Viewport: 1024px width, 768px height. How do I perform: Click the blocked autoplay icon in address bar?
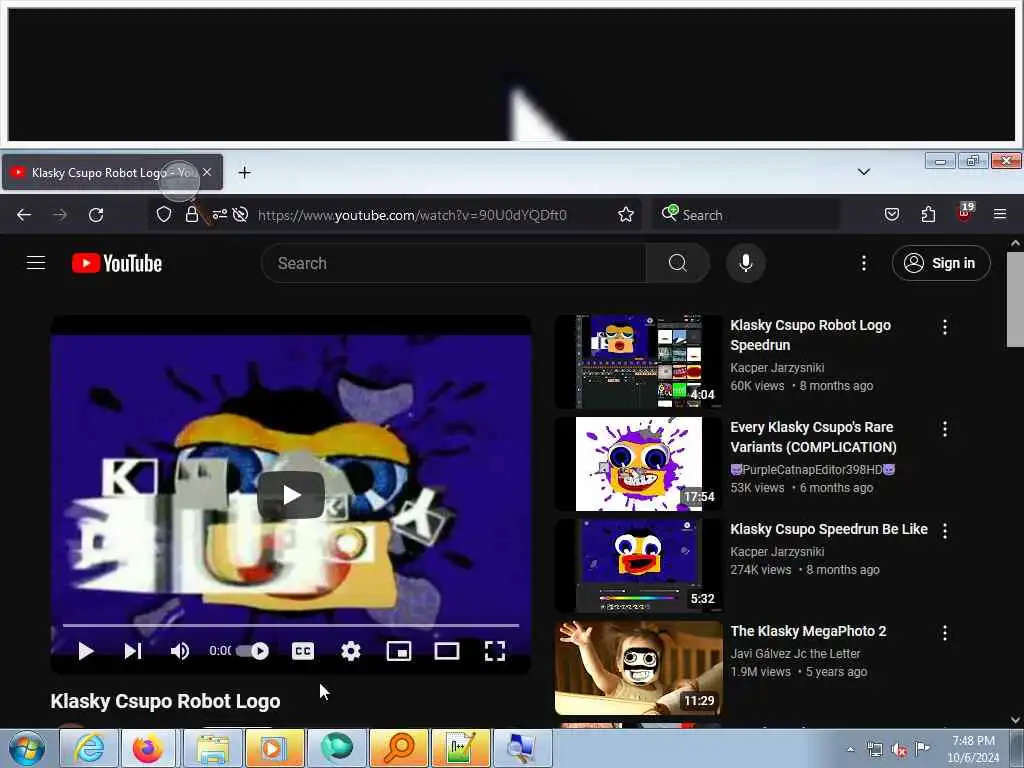point(240,215)
